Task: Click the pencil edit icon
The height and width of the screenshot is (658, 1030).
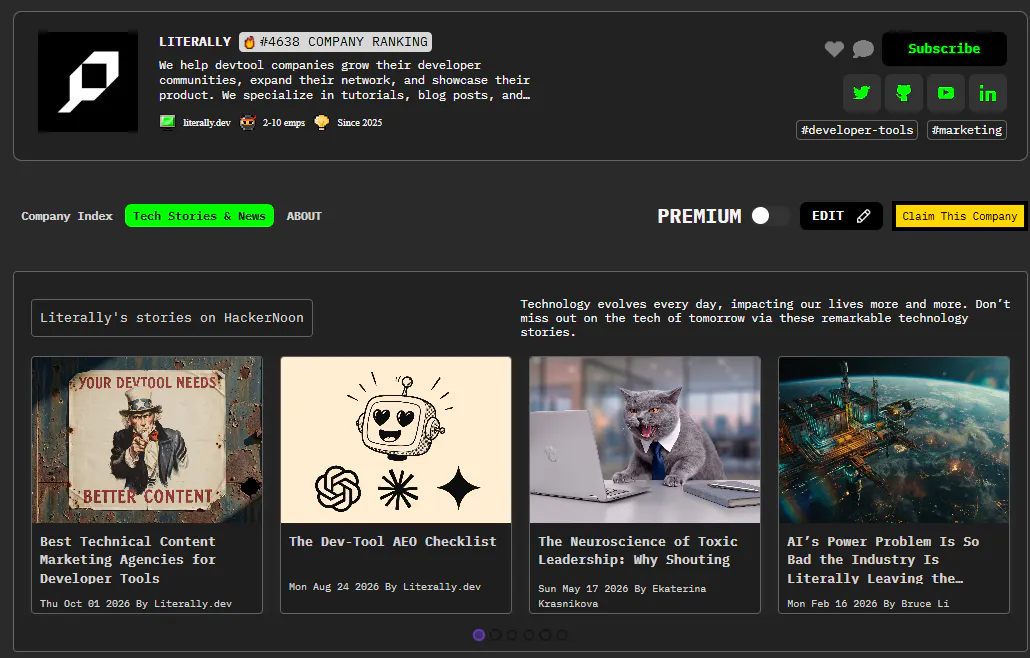Action: click(863, 216)
